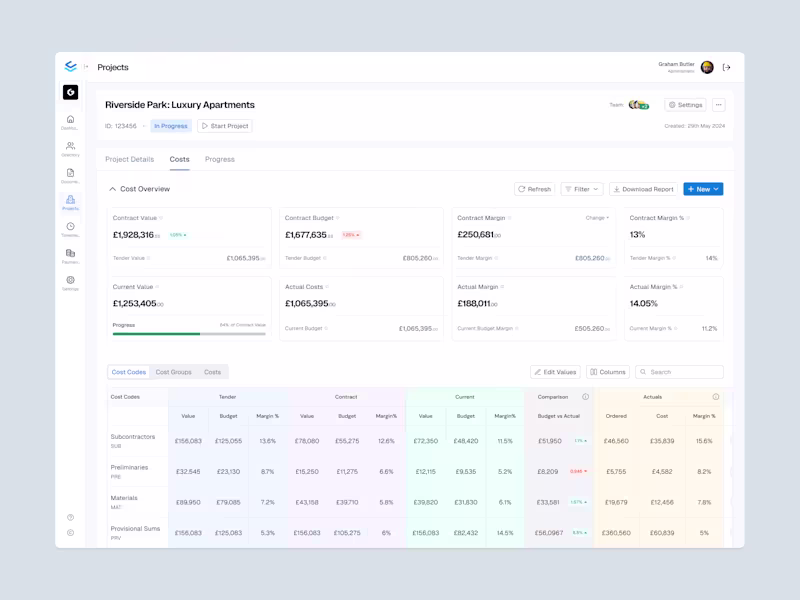Viewport: 800px width, 600px height.
Task: Open the Filter dropdown
Action: pyautogui.click(x=581, y=189)
